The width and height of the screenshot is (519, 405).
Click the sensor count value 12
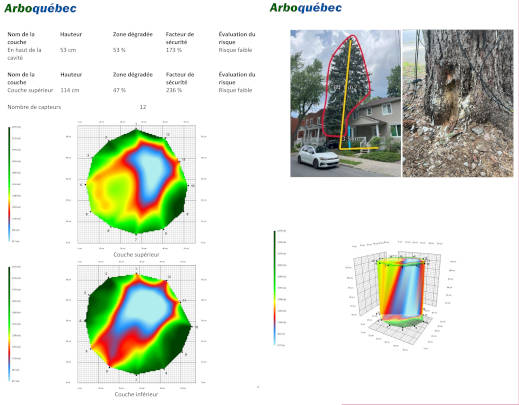(x=143, y=107)
